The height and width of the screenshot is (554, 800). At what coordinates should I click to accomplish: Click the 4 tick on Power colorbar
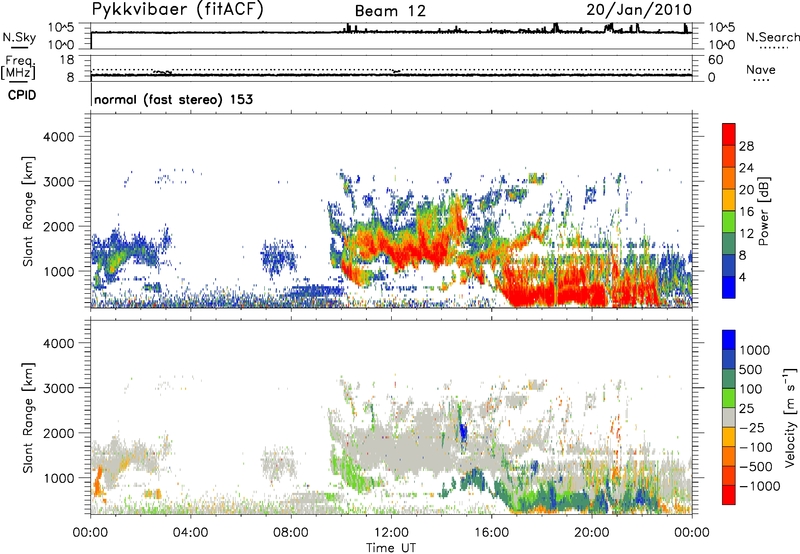743,277
